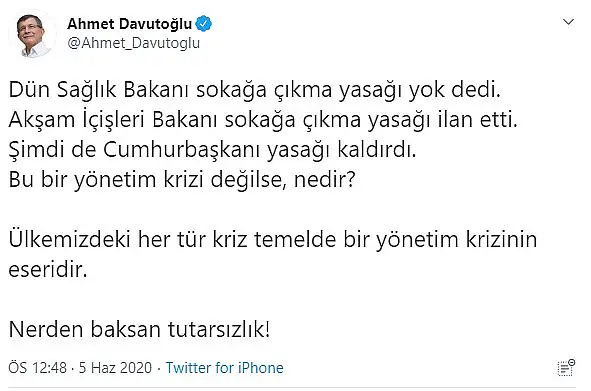Image resolution: width=591 pixels, height=391 pixels.
Task: Click the line starting with Akşam İçişleri Bakanı
Action: [x=263, y=121]
